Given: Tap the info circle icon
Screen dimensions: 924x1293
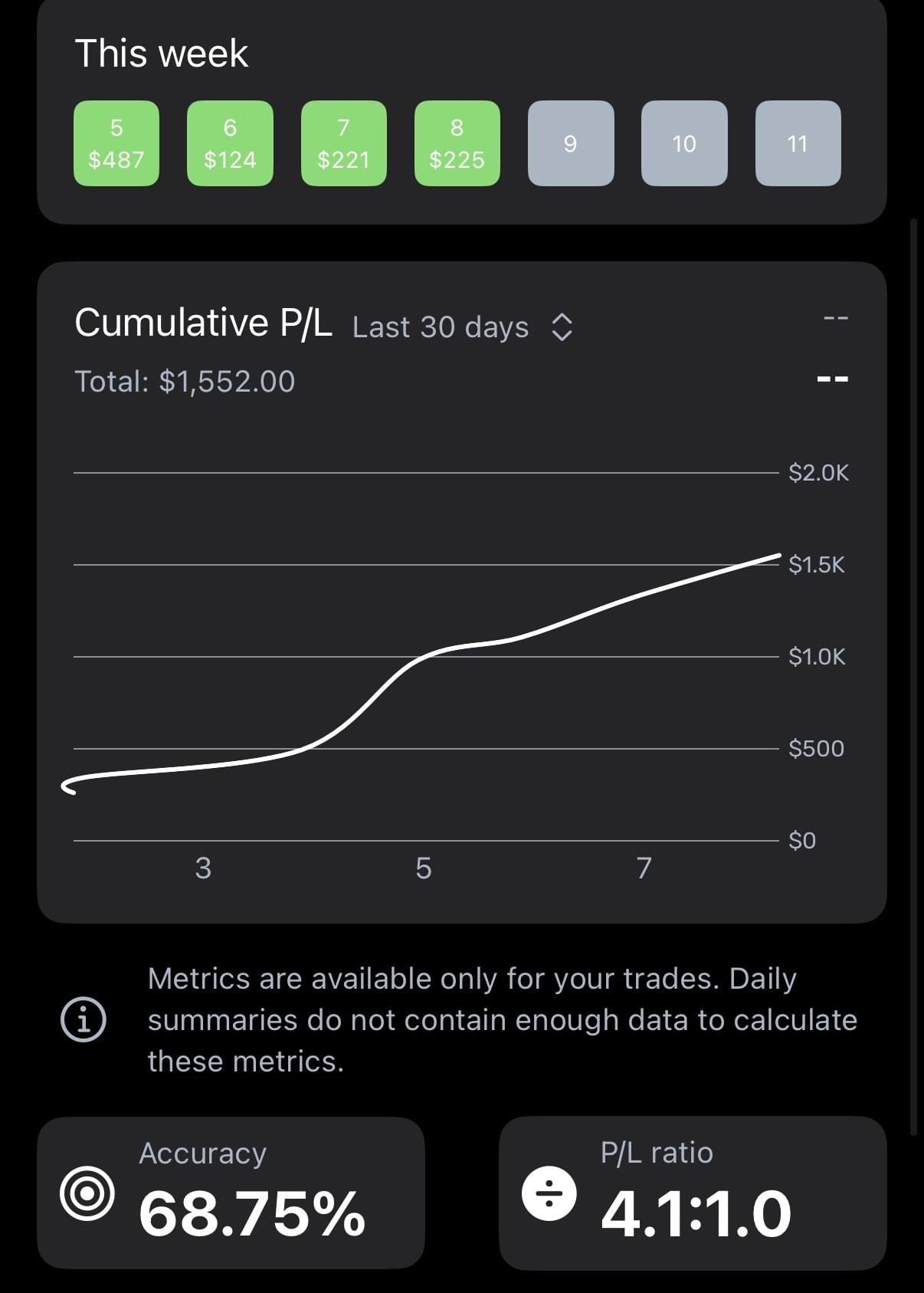Looking at the screenshot, I should [84, 1019].
